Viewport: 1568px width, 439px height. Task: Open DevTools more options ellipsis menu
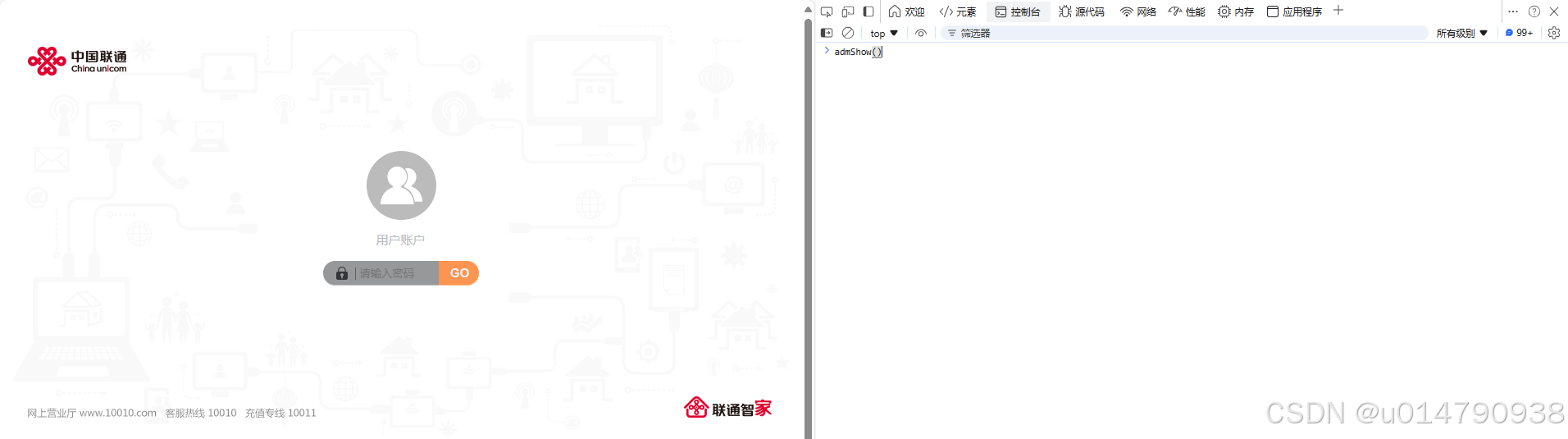[1513, 11]
